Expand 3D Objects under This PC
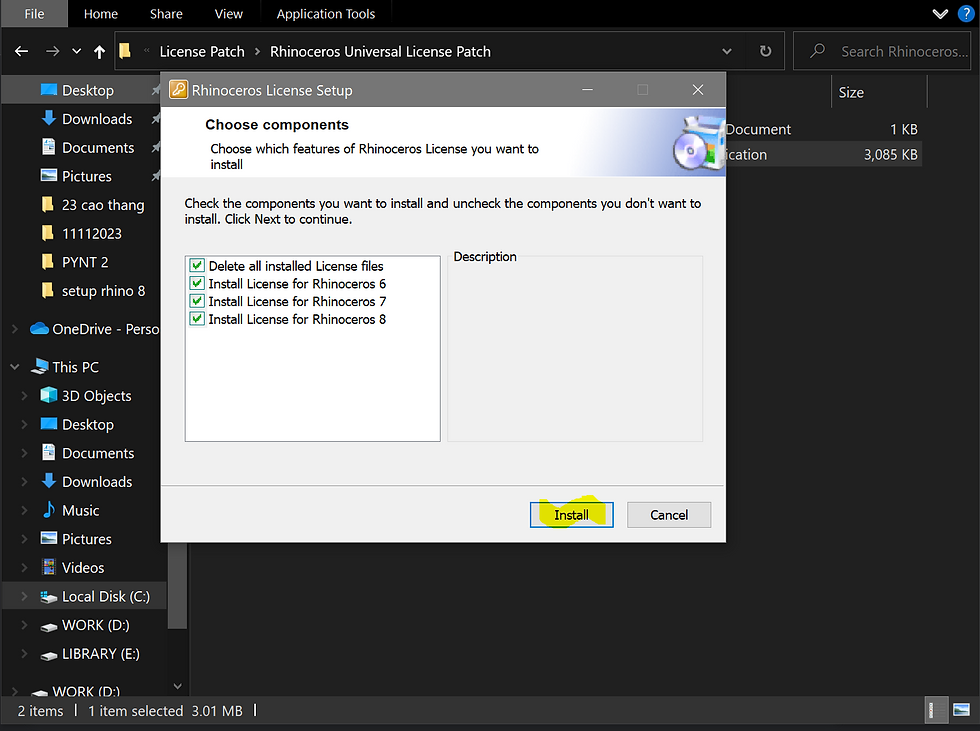980x731 pixels. pos(24,396)
